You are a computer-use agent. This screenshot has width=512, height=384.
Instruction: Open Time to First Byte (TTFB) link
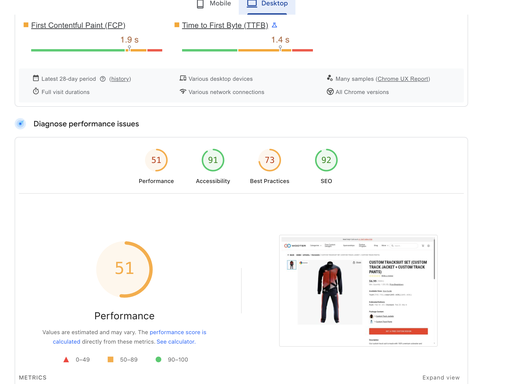coord(225,25)
